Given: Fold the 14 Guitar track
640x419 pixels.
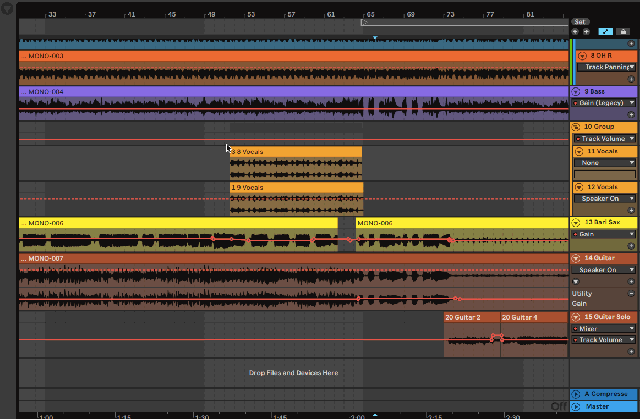Looking at the screenshot, I should pos(577,258).
